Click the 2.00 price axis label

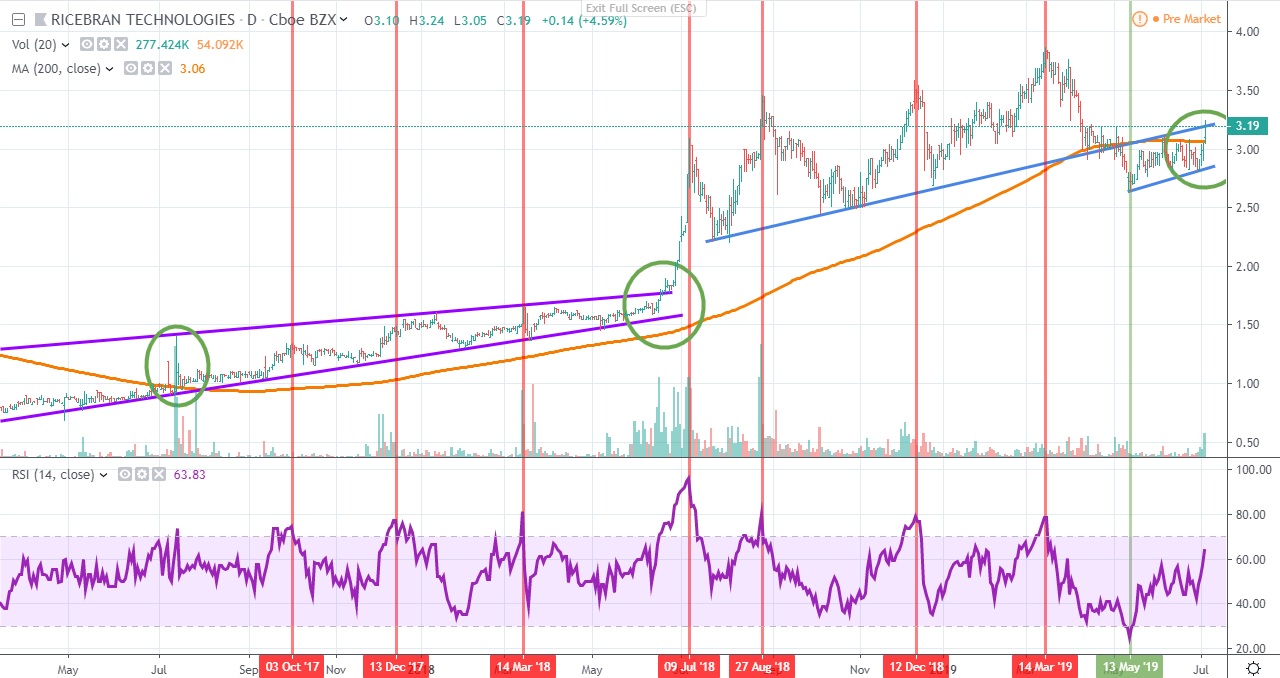tap(1250, 267)
